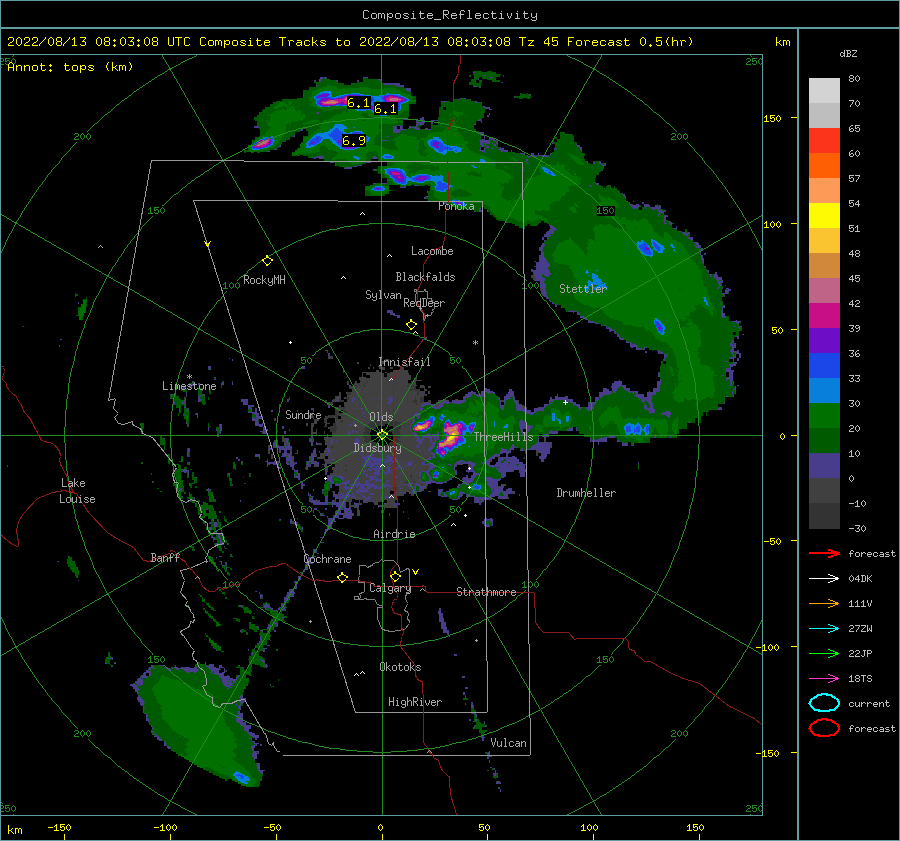Click the Drumheller city label
The width and height of the screenshot is (900, 841).
click(x=586, y=493)
